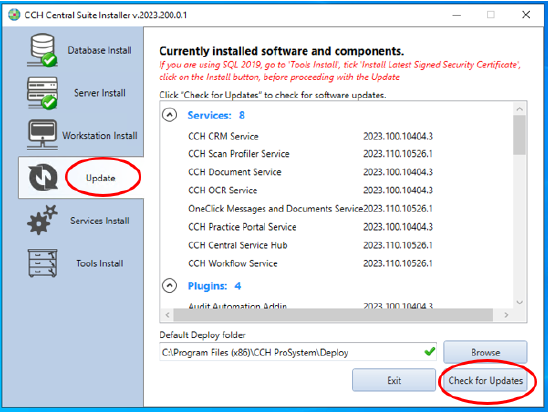
Task: Select the CCH OCR Service row
Action: (x=310, y=190)
